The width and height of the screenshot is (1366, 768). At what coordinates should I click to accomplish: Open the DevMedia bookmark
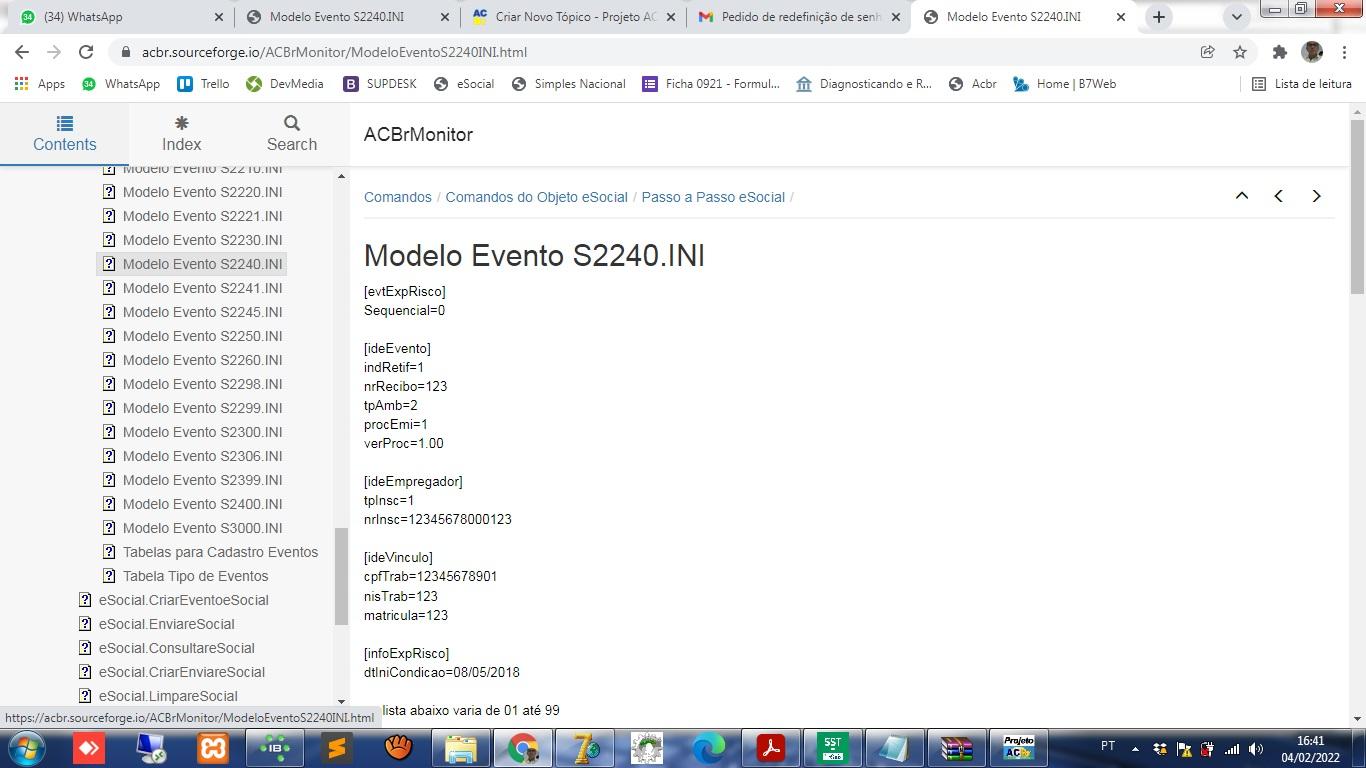(x=285, y=84)
